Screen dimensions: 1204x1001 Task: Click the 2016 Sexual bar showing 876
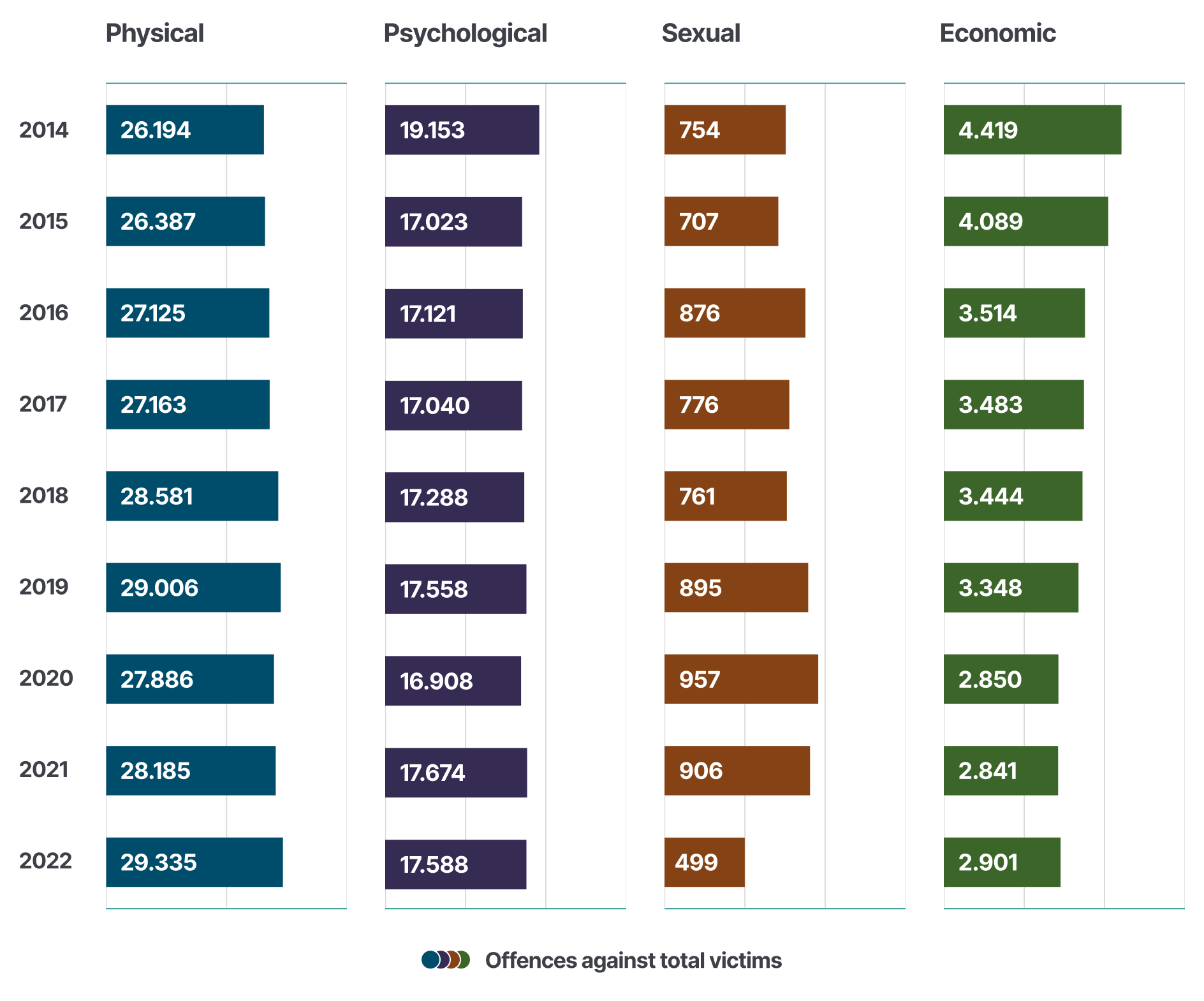[x=735, y=313]
